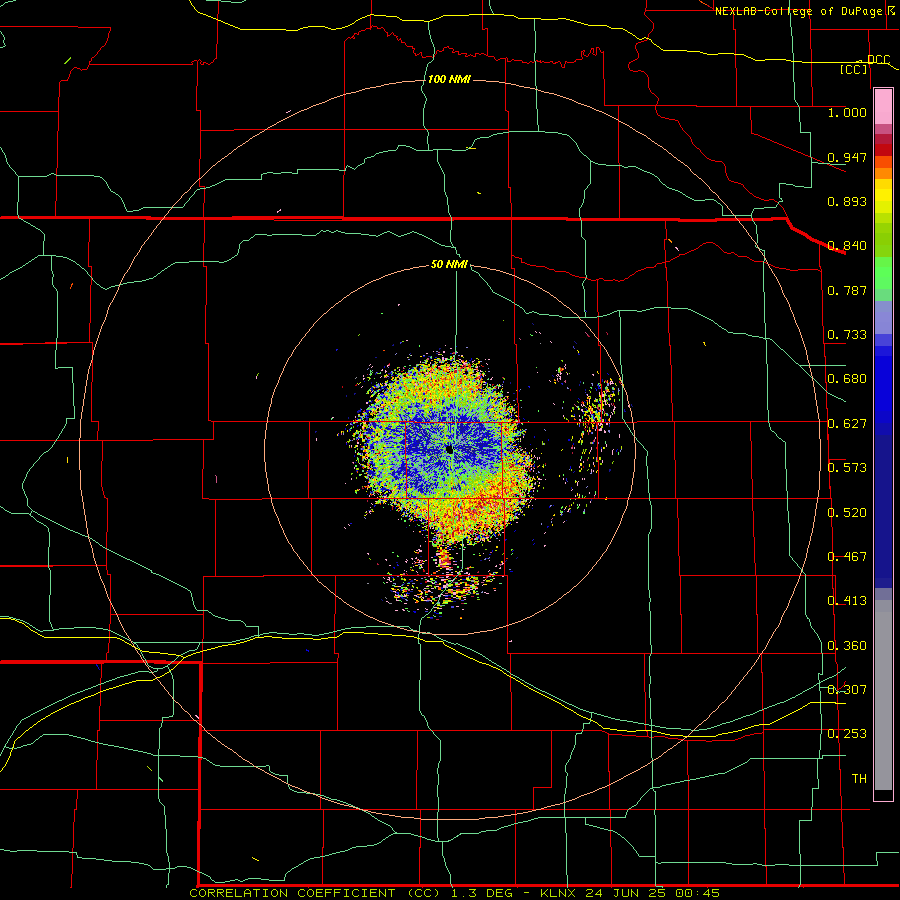Click the 0.840 colorbar value
900x900 pixels.
tap(847, 246)
